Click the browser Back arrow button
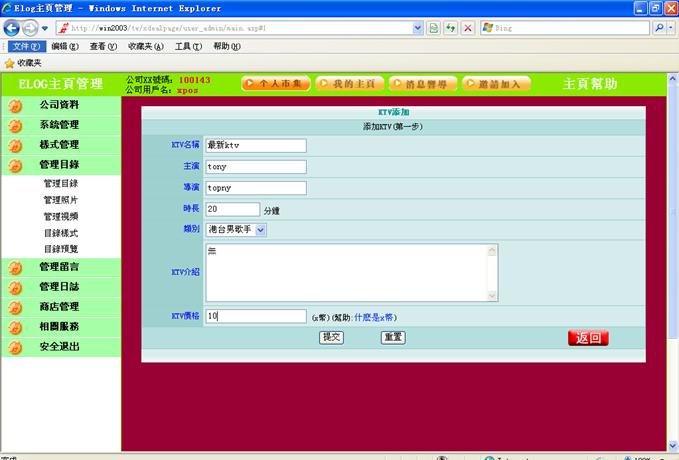The width and height of the screenshot is (679, 460). click(13, 28)
